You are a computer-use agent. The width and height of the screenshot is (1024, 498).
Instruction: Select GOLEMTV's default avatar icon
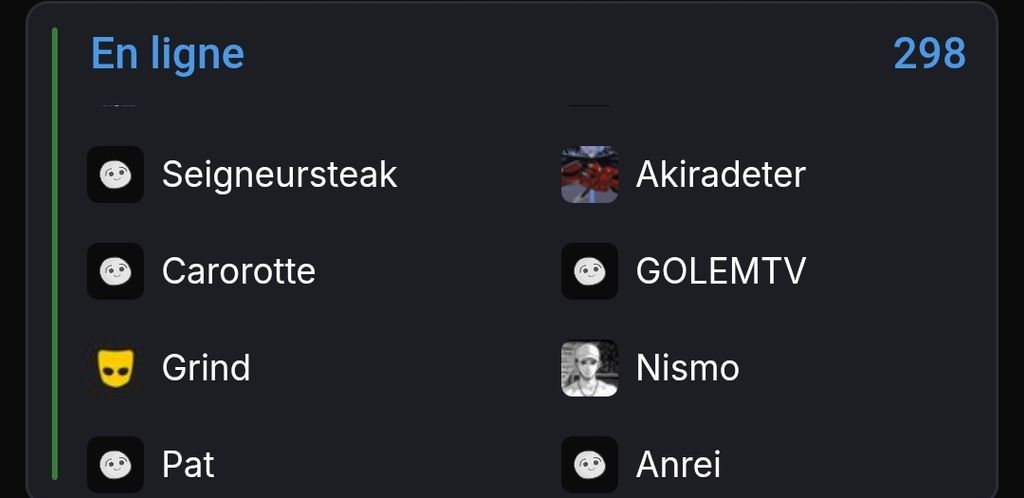(x=589, y=271)
